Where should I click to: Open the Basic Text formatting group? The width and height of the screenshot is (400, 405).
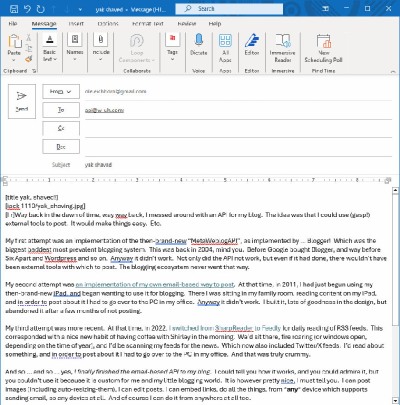click(50, 48)
